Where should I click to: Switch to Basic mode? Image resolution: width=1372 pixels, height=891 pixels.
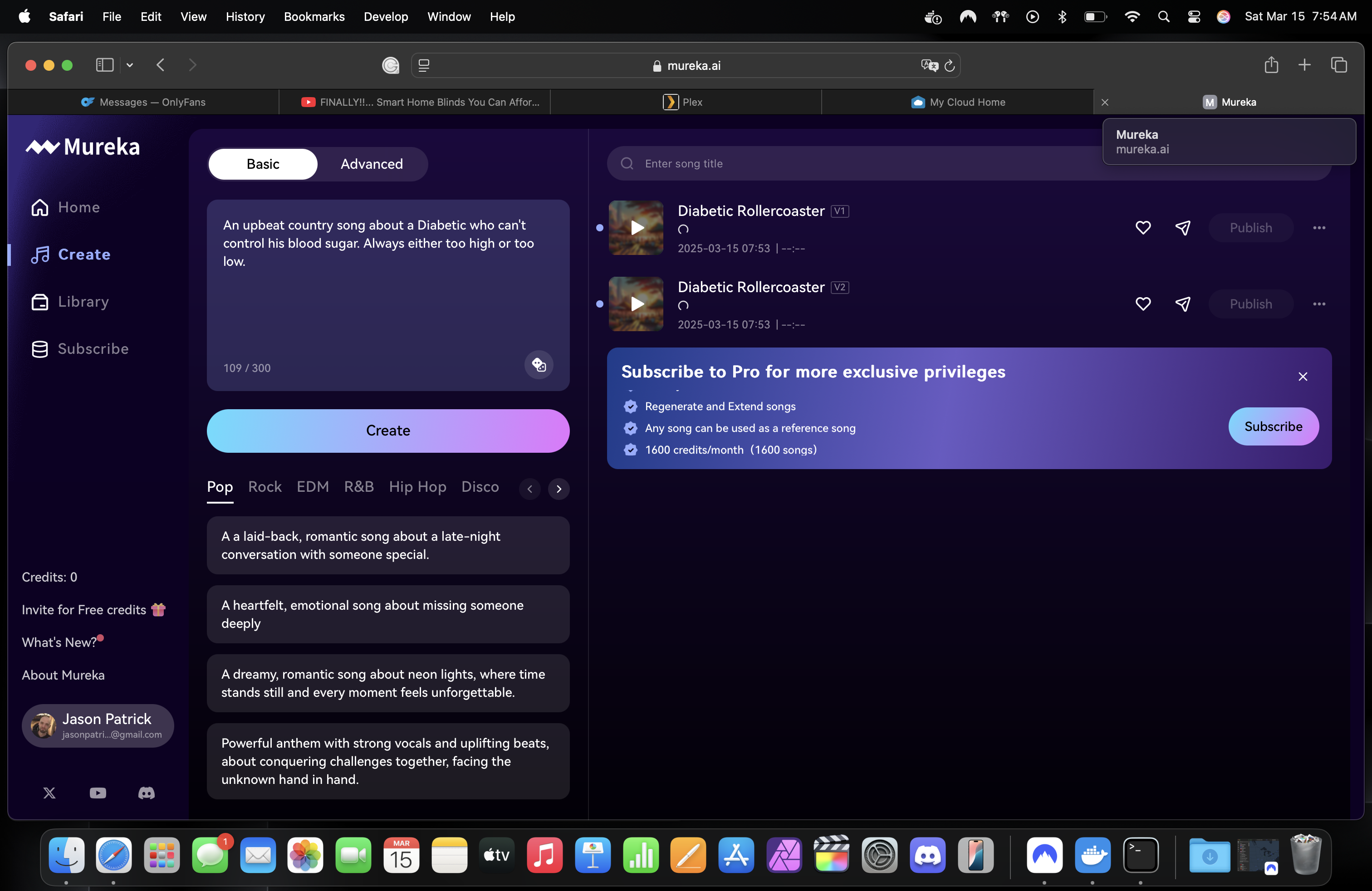[x=263, y=164]
